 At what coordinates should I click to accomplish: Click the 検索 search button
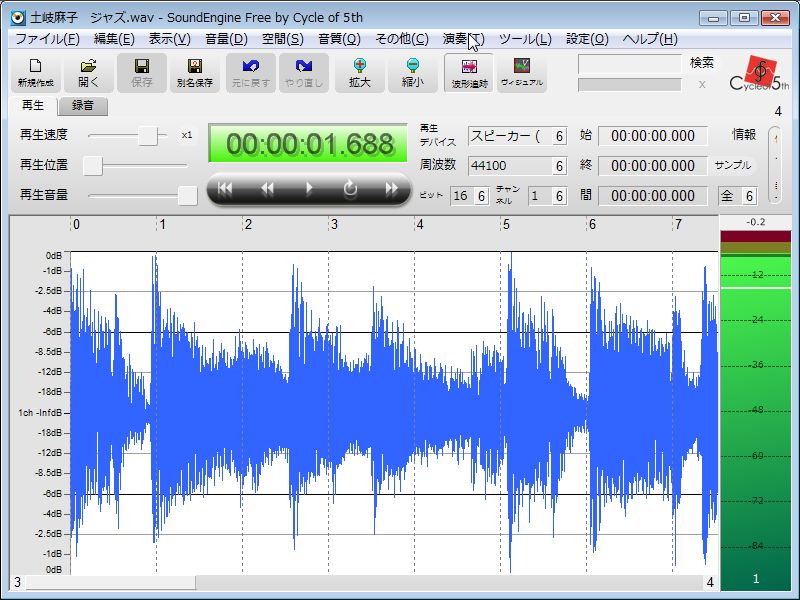[702, 63]
